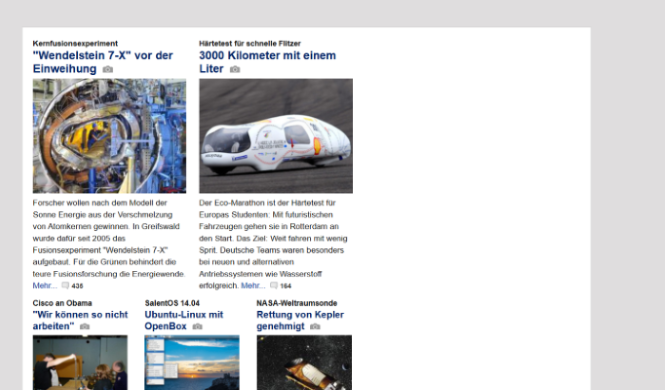This screenshot has width=665, height=390.
Task: Click Mehr... link under Wendelstein article
Action: coord(45,286)
